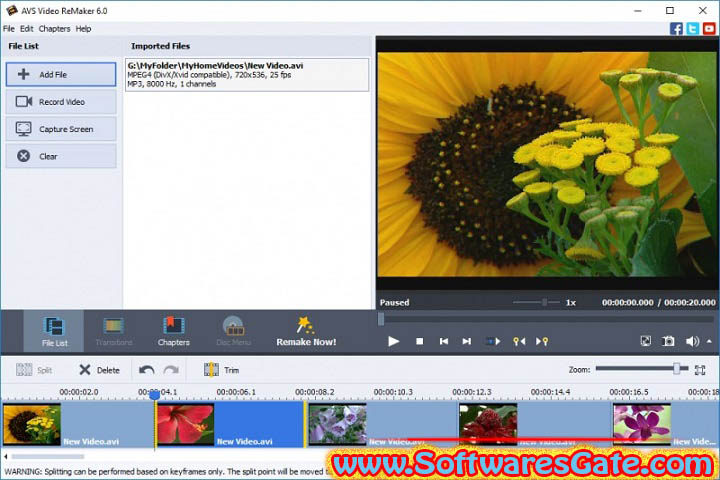Switch to the File List tab
This screenshot has width=720, height=480.
point(54,332)
